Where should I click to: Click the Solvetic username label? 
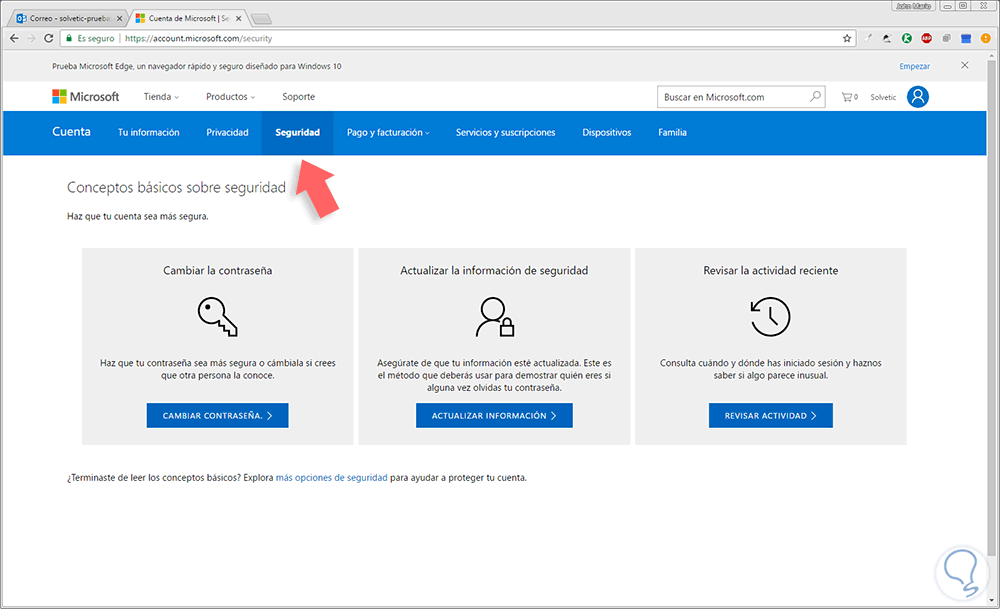[x=883, y=97]
